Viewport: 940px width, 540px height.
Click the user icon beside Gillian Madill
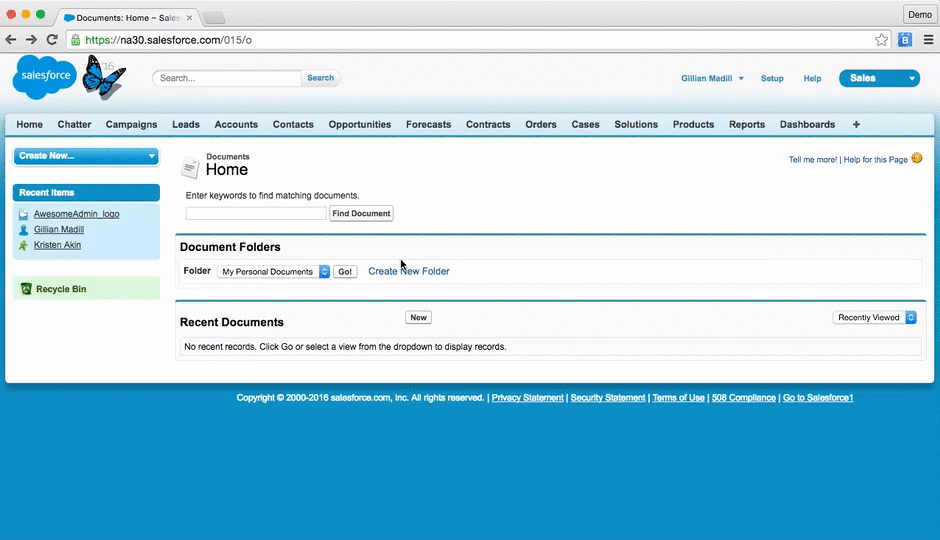pos(23,230)
